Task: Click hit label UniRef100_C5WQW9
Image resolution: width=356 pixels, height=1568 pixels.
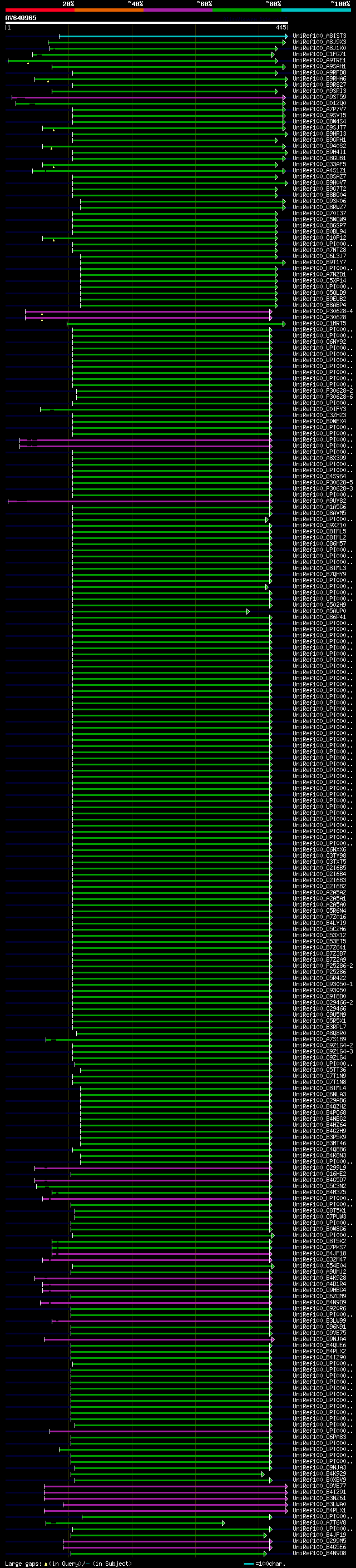Action: 319,219
